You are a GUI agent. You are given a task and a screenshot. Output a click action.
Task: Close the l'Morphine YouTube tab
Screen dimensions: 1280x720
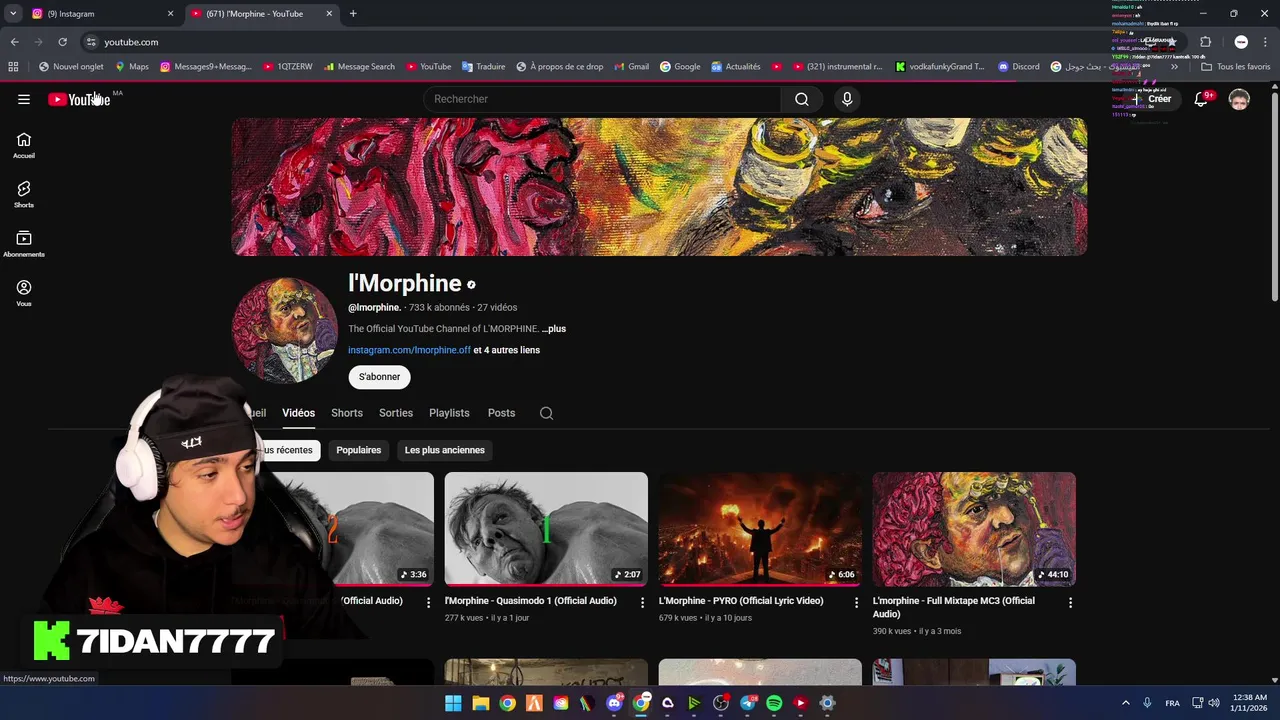pos(329,14)
